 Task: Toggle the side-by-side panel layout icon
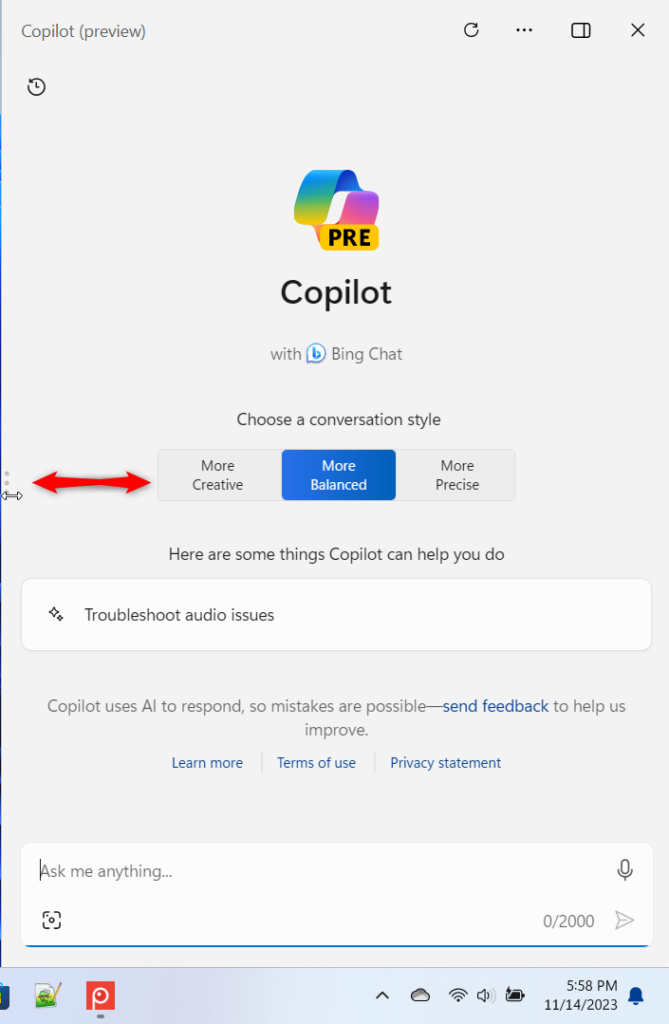(x=581, y=31)
